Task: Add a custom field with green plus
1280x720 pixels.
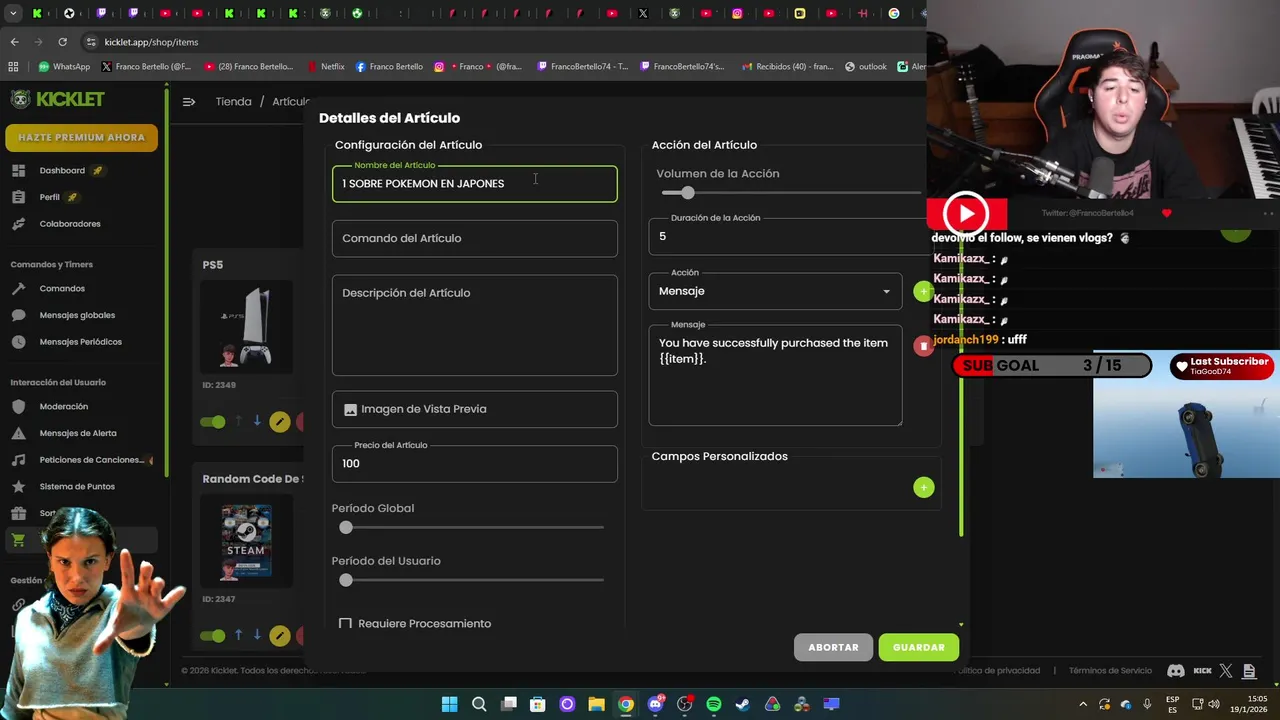Action: pyautogui.click(x=923, y=487)
